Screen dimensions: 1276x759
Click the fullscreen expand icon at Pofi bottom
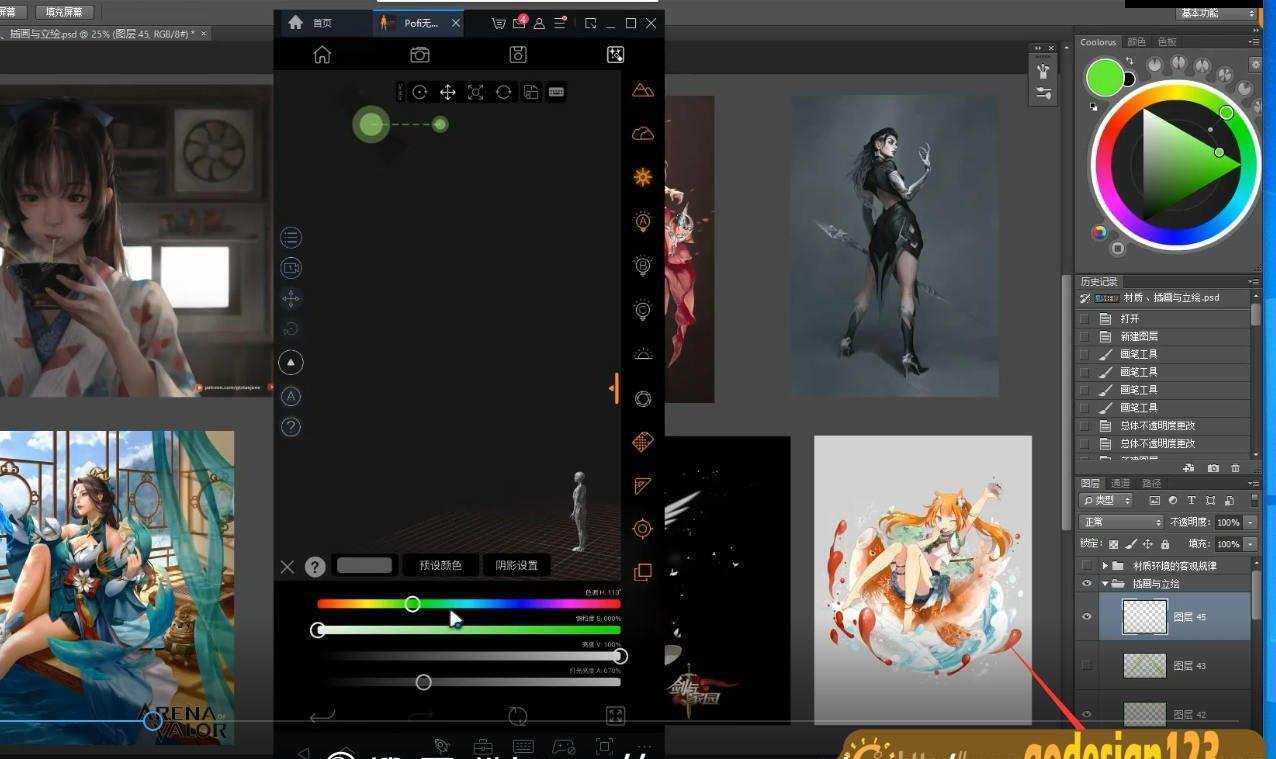coord(616,715)
